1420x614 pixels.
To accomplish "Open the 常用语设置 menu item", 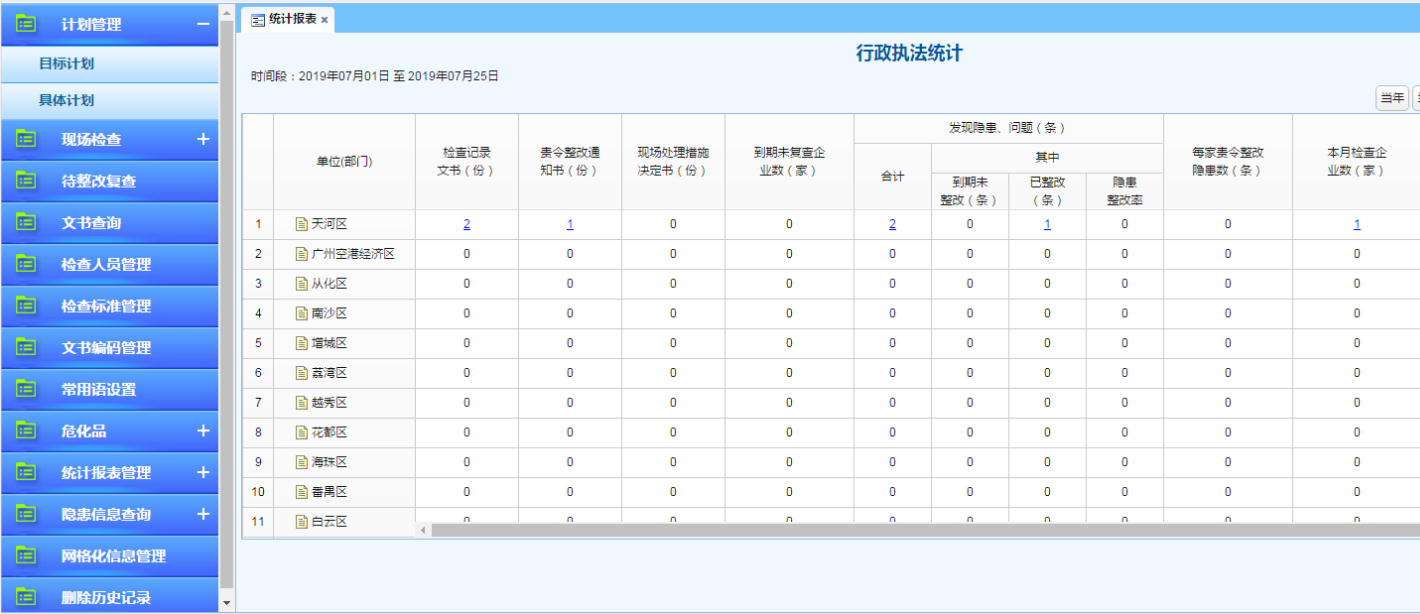I will (109, 389).
